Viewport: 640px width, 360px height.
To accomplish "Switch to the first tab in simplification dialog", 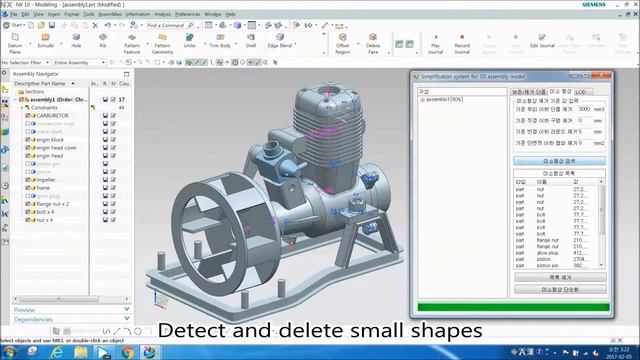I will pyautogui.click(x=529, y=92).
